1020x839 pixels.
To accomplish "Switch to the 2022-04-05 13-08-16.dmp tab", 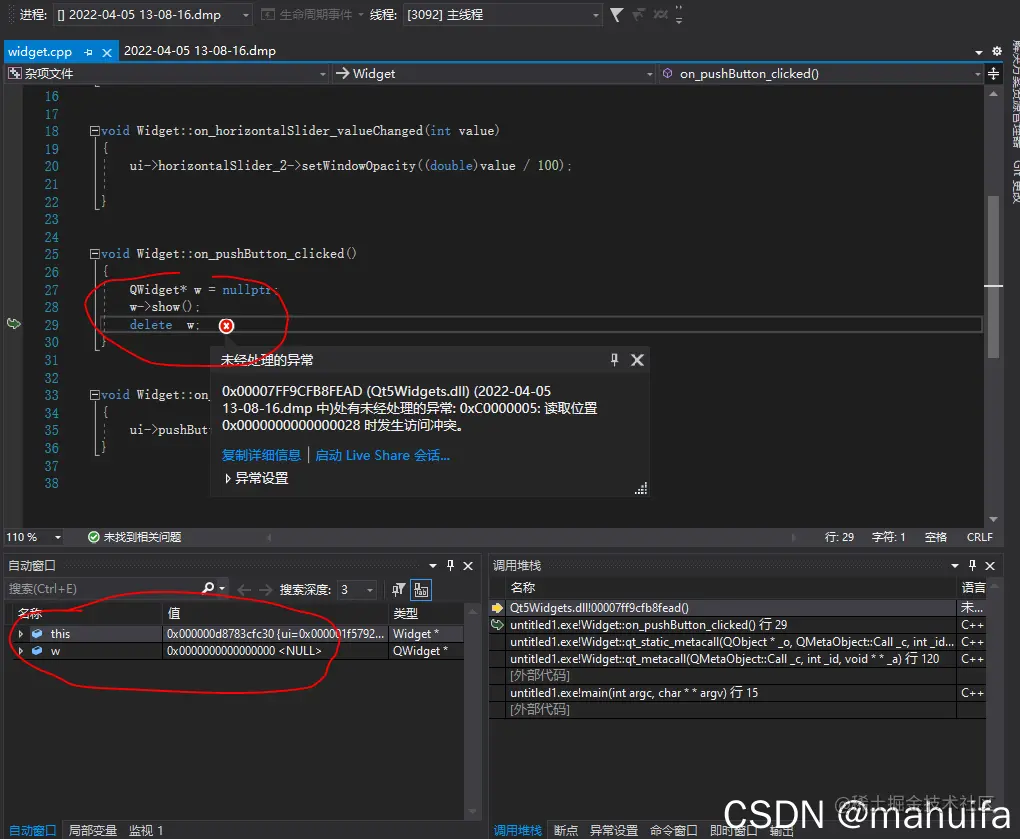I will pyautogui.click(x=200, y=51).
